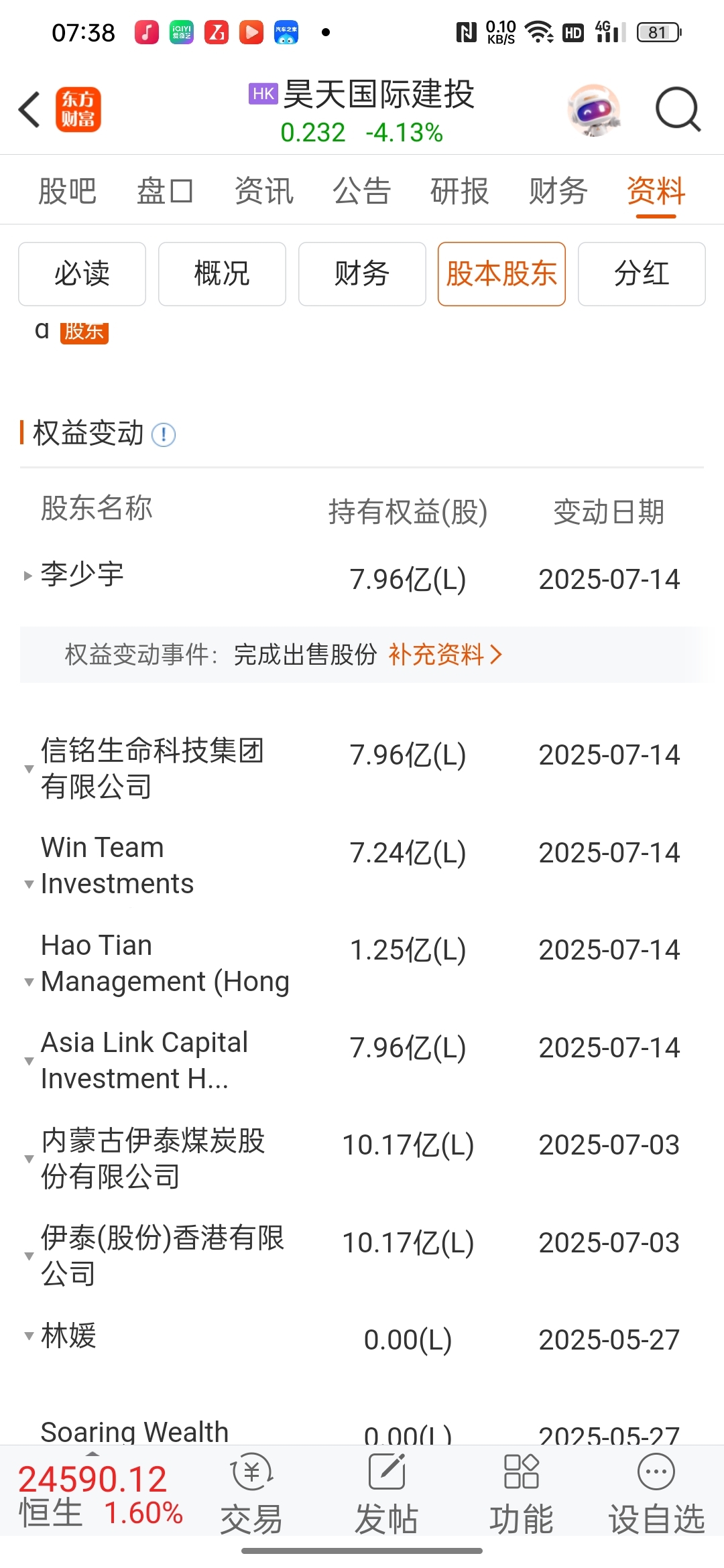Tap the search magnifier icon

tap(678, 109)
